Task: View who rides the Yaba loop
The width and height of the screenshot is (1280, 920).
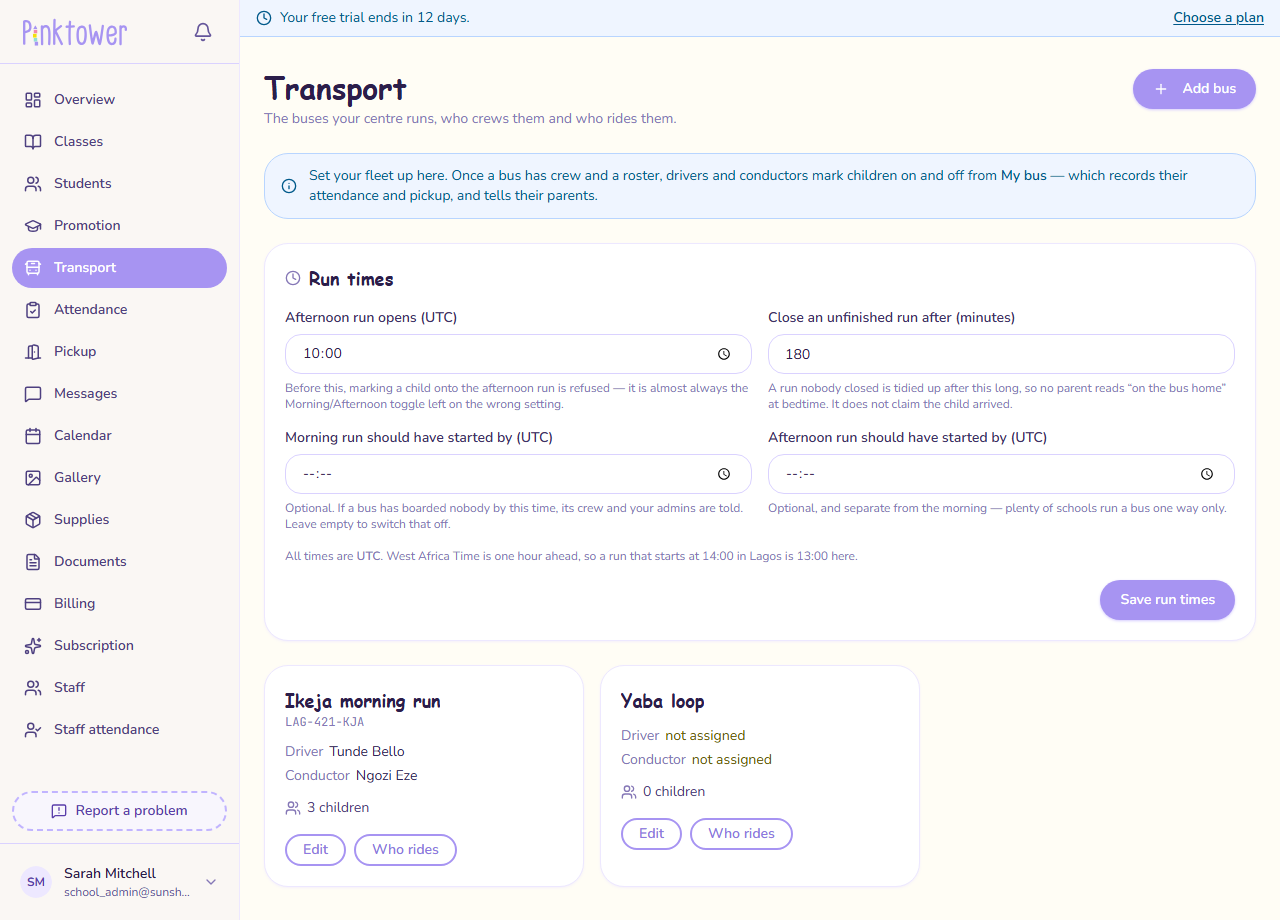Action: tap(741, 834)
